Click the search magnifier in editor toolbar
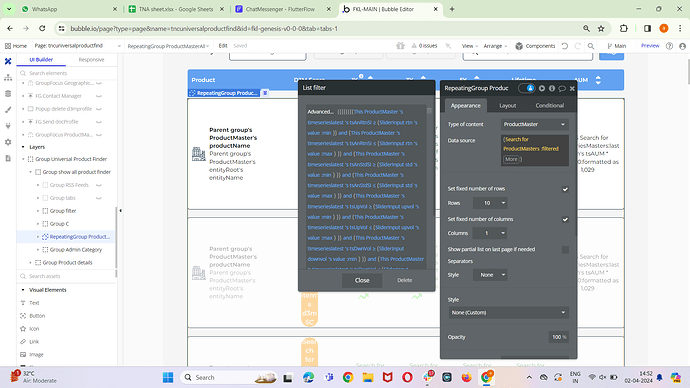The height and width of the screenshot is (388, 690). pos(591,46)
